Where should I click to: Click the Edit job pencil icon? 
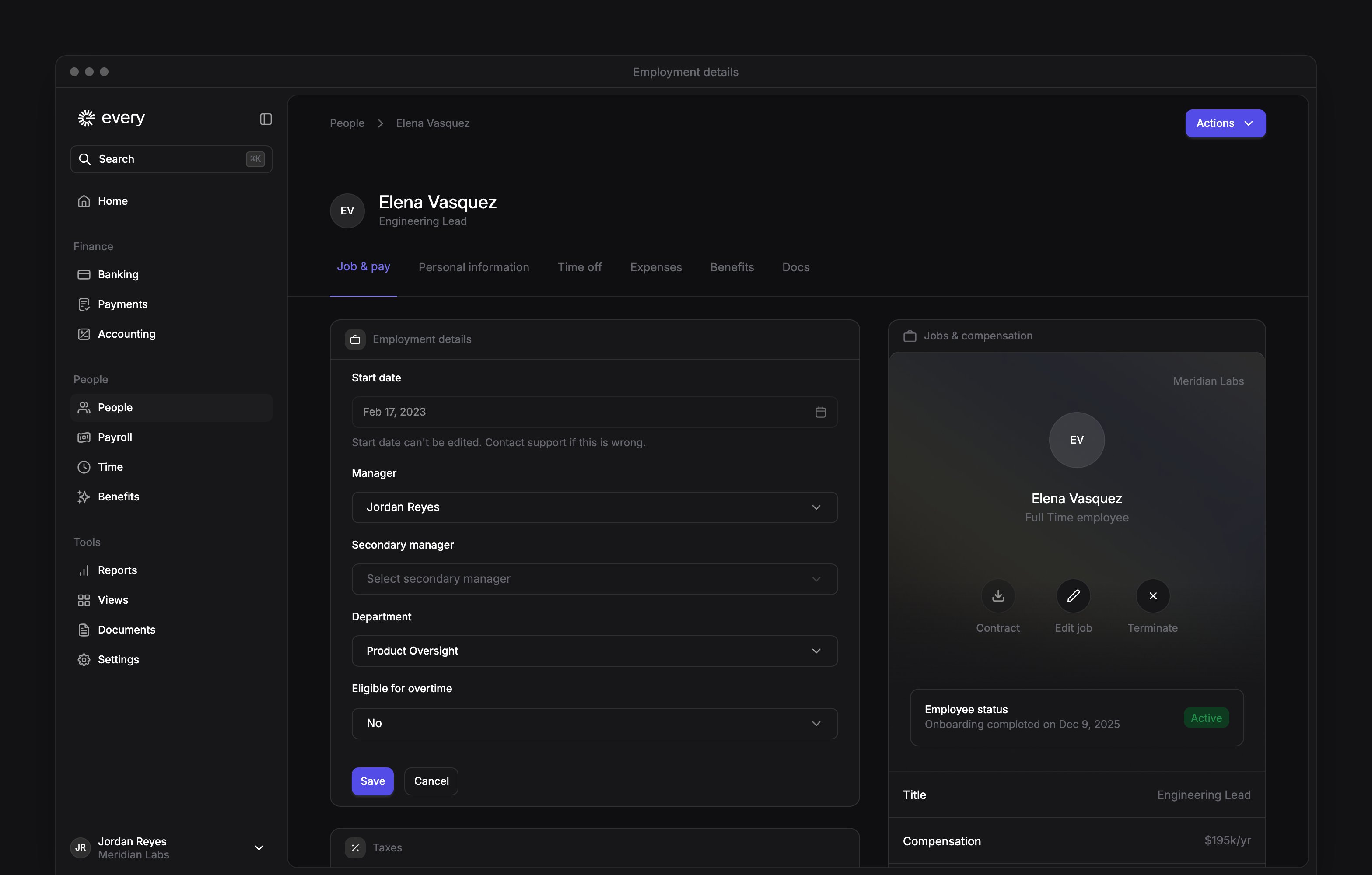tap(1074, 596)
